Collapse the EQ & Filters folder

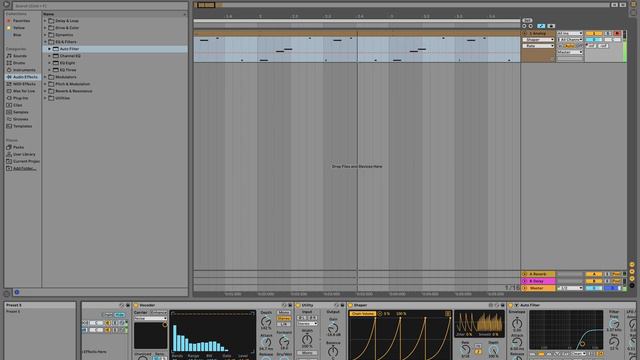tap(45, 42)
